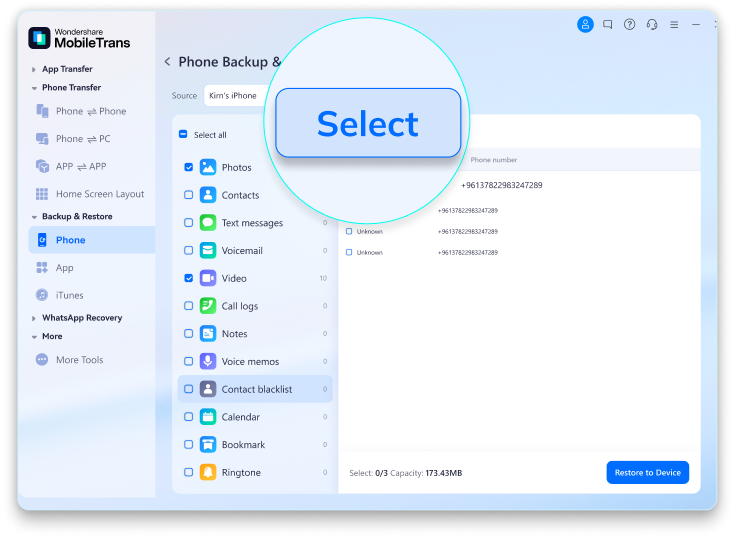This screenshot has width=735, height=539.
Task: Open the feedback message icon
Action: pyautogui.click(x=608, y=24)
